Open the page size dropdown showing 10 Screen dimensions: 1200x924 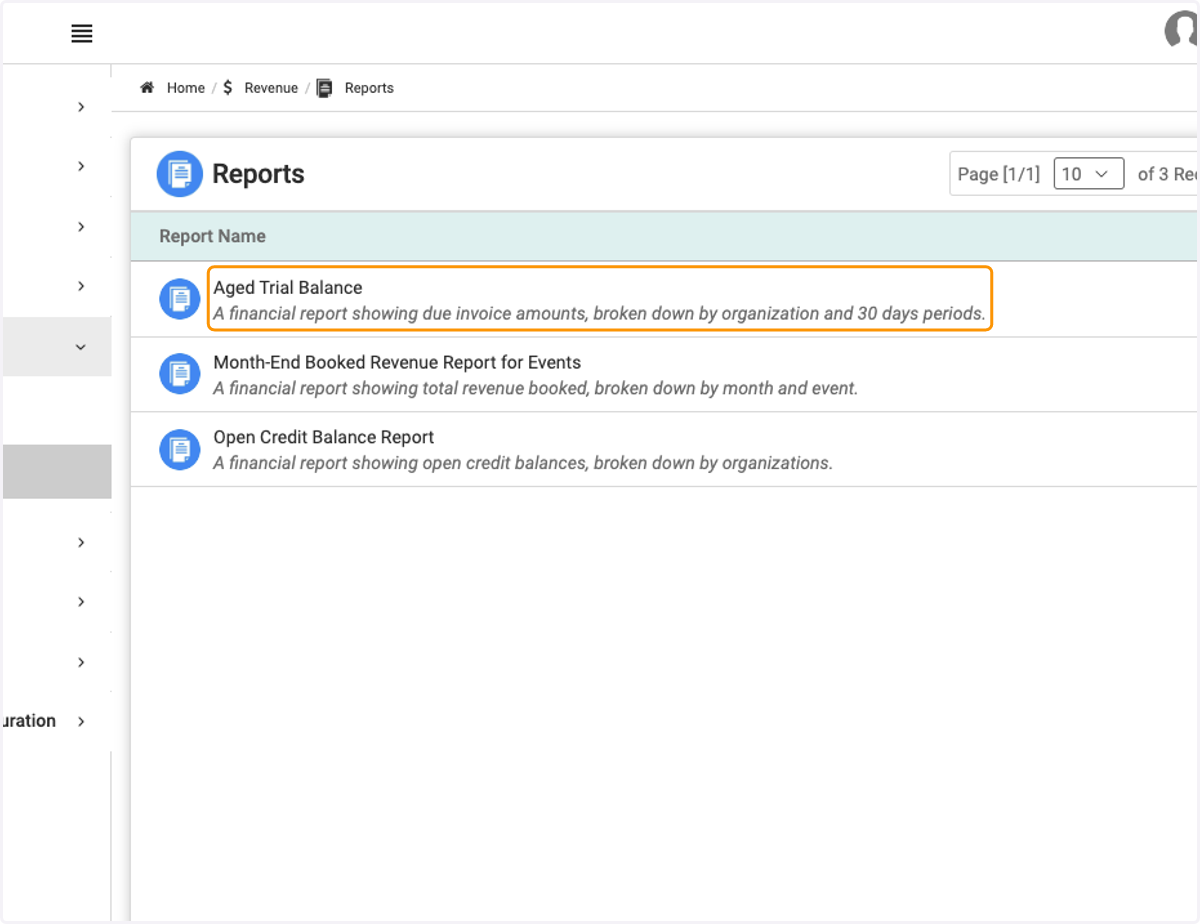tap(1089, 174)
